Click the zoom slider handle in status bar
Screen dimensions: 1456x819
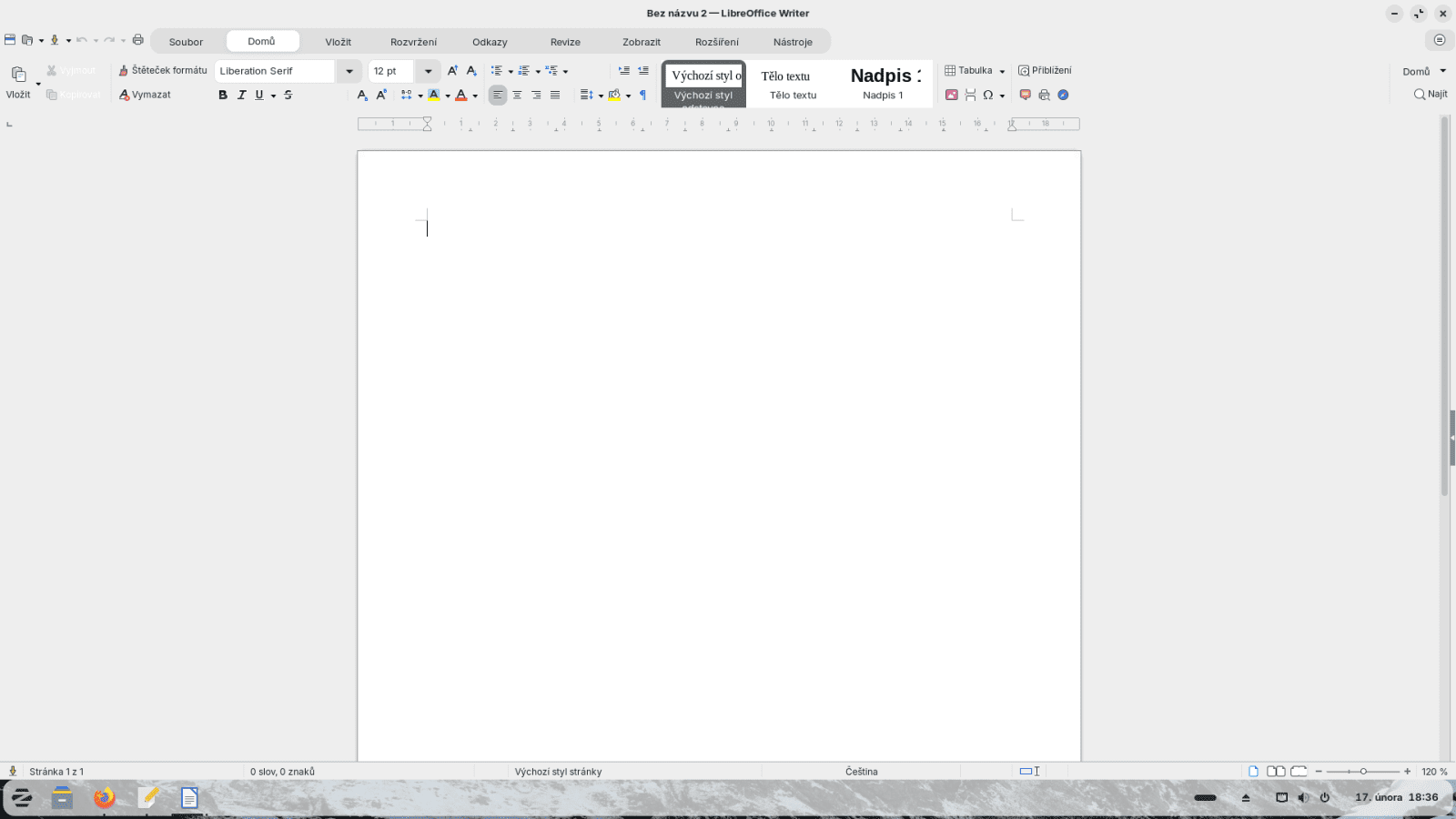(1363, 772)
